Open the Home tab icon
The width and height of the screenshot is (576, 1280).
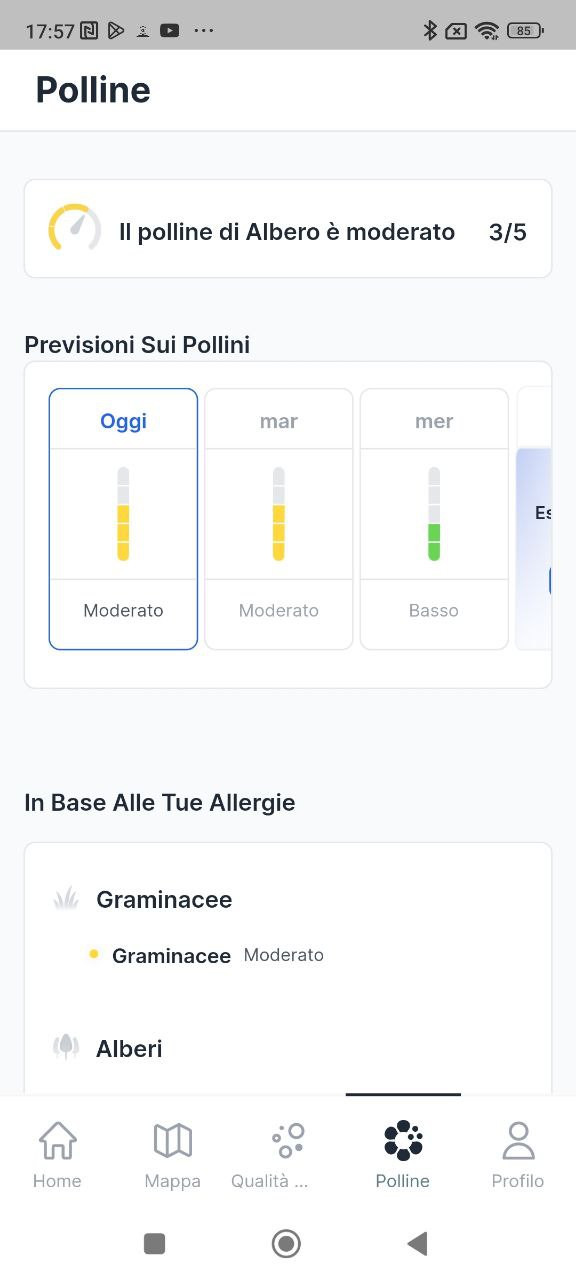[57, 1140]
